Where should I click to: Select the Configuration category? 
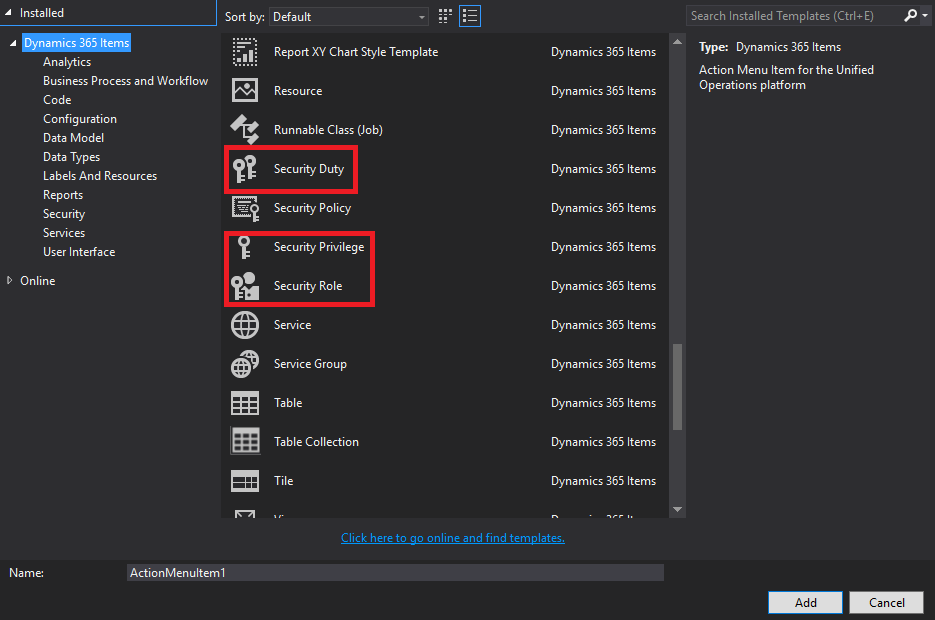click(80, 119)
